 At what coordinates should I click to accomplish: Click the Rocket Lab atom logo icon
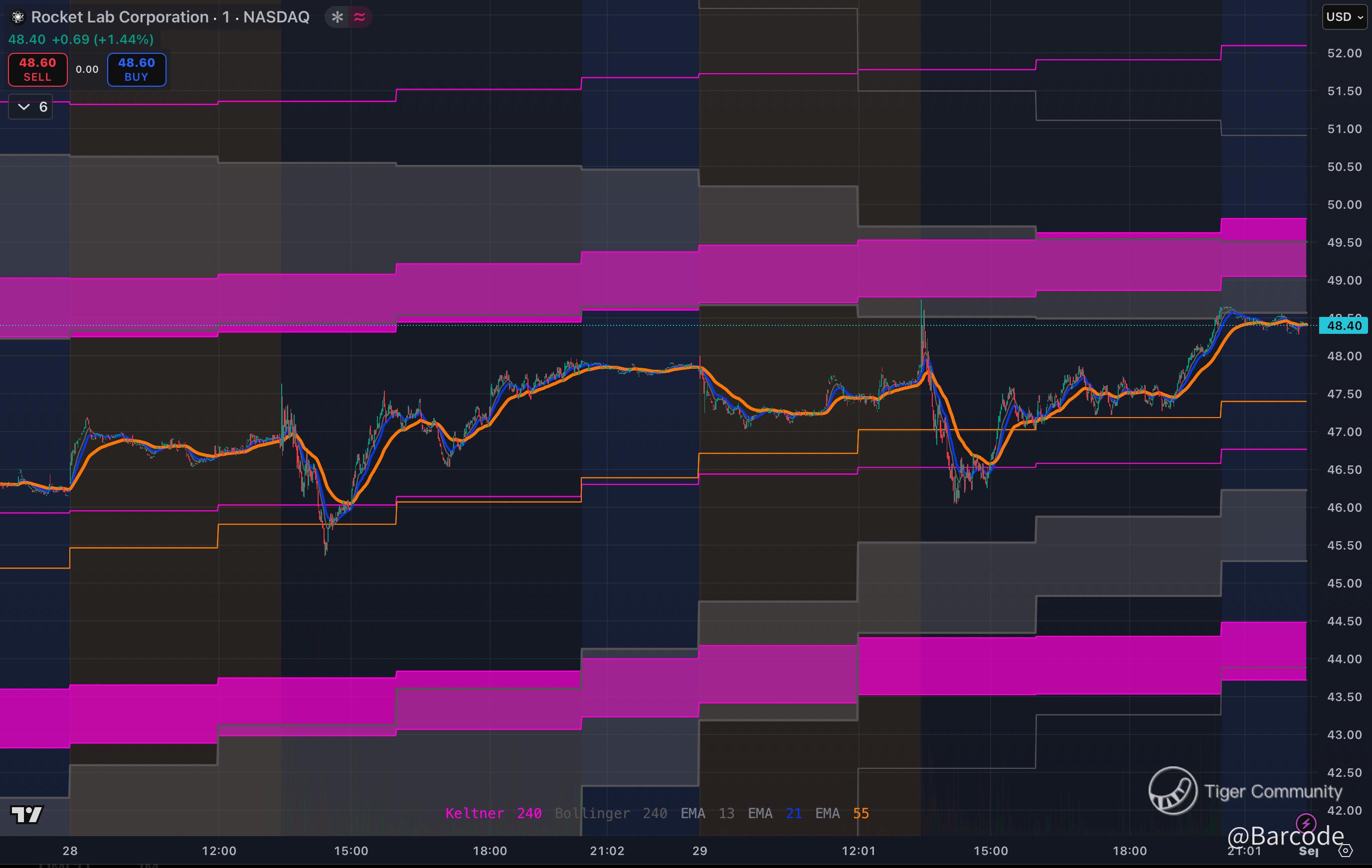[x=17, y=17]
